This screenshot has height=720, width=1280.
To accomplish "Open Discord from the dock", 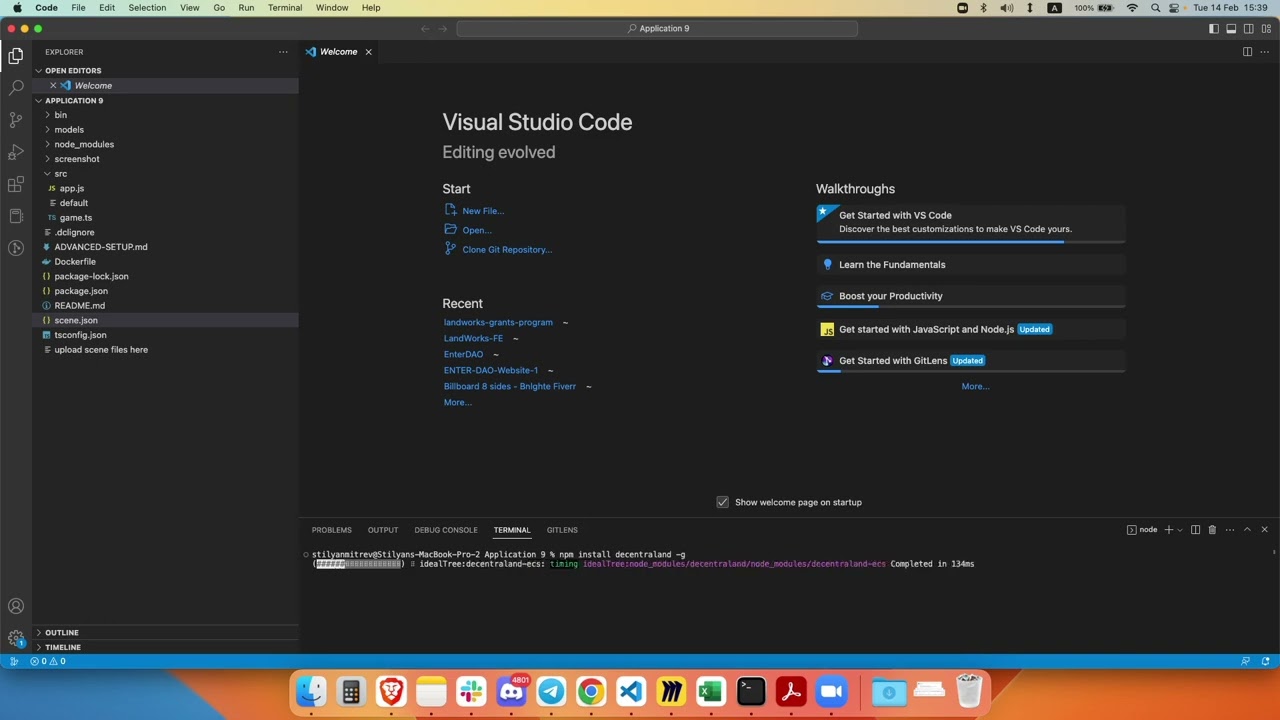I will [511, 691].
